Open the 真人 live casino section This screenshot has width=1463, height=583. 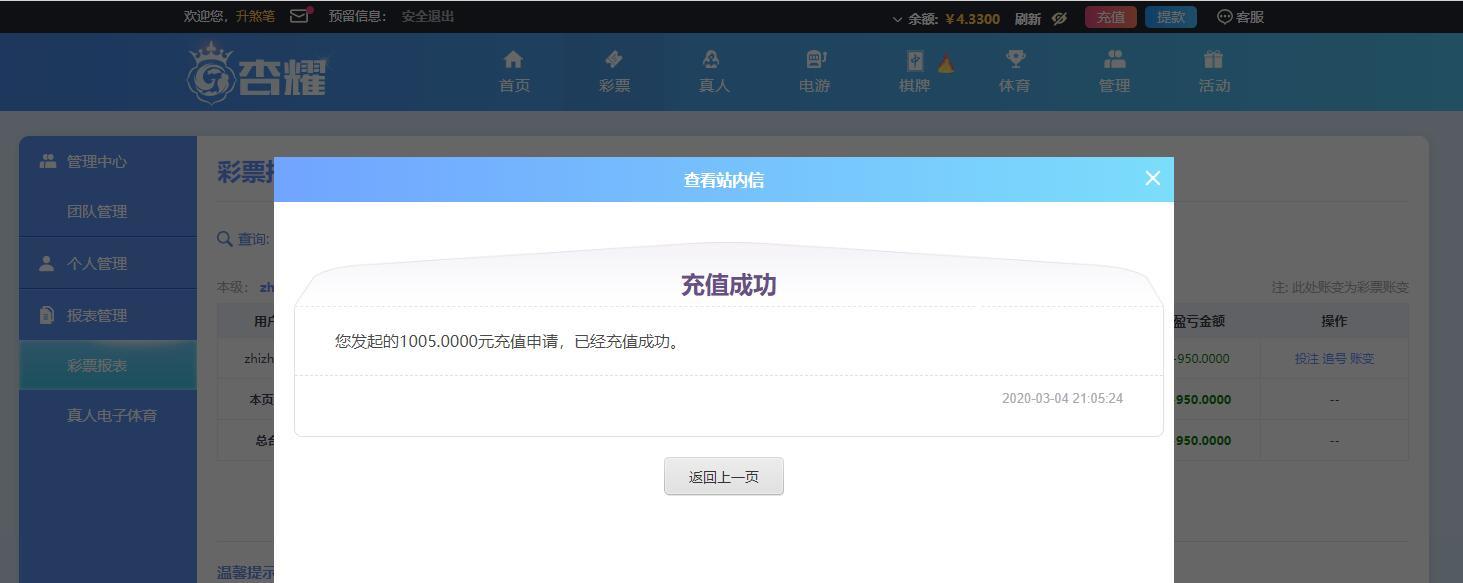pos(714,72)
